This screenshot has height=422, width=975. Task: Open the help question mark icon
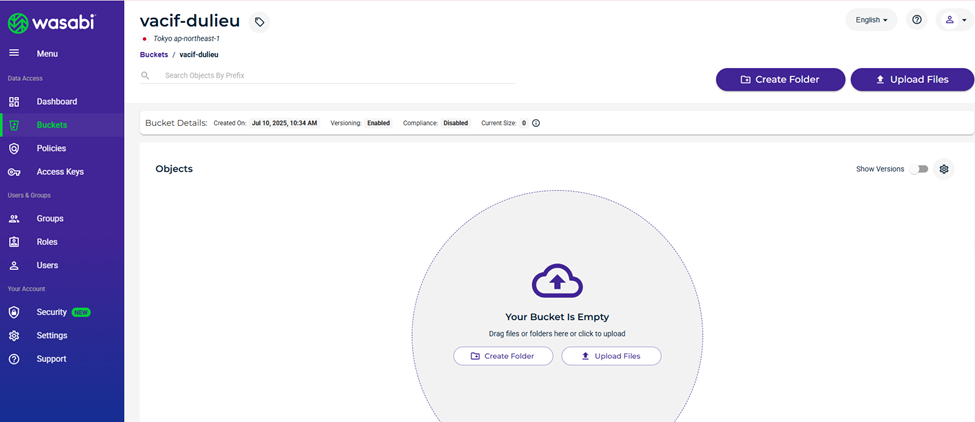(916, 20)
